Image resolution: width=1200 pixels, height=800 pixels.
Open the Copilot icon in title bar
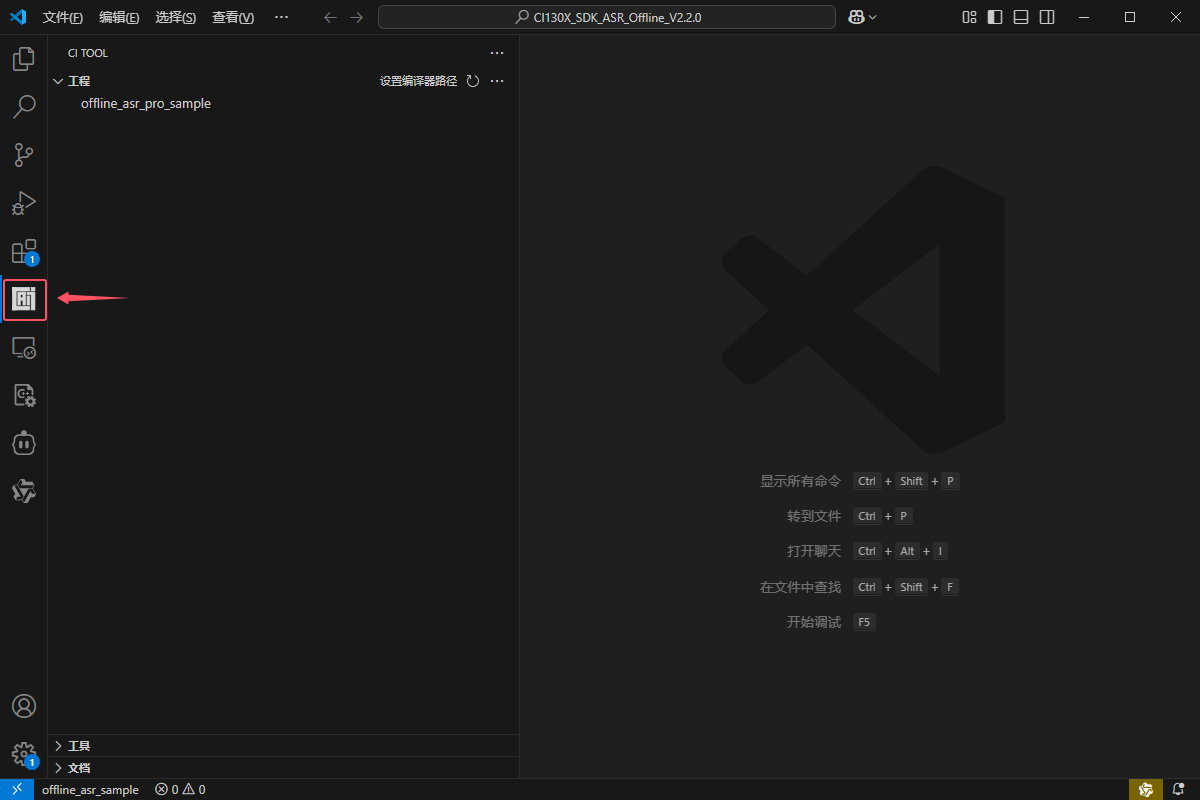[856, 17]
